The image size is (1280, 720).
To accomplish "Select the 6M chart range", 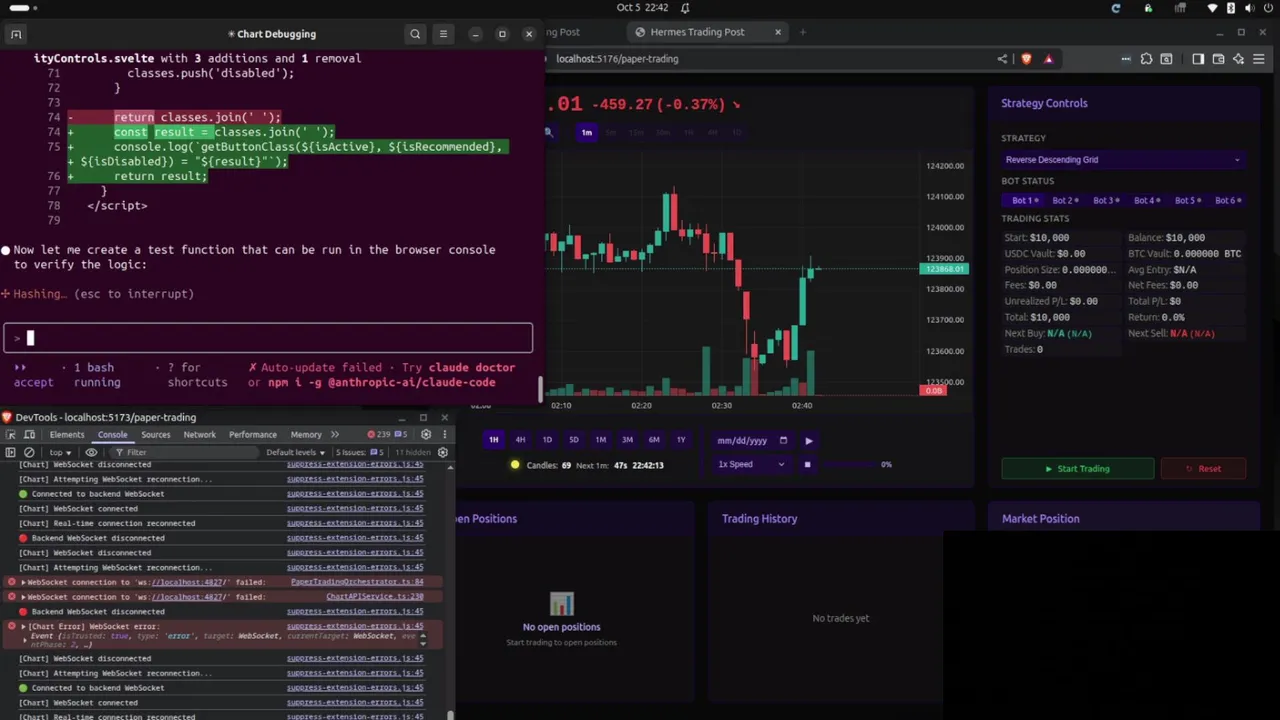I will (x=654, y=440).
